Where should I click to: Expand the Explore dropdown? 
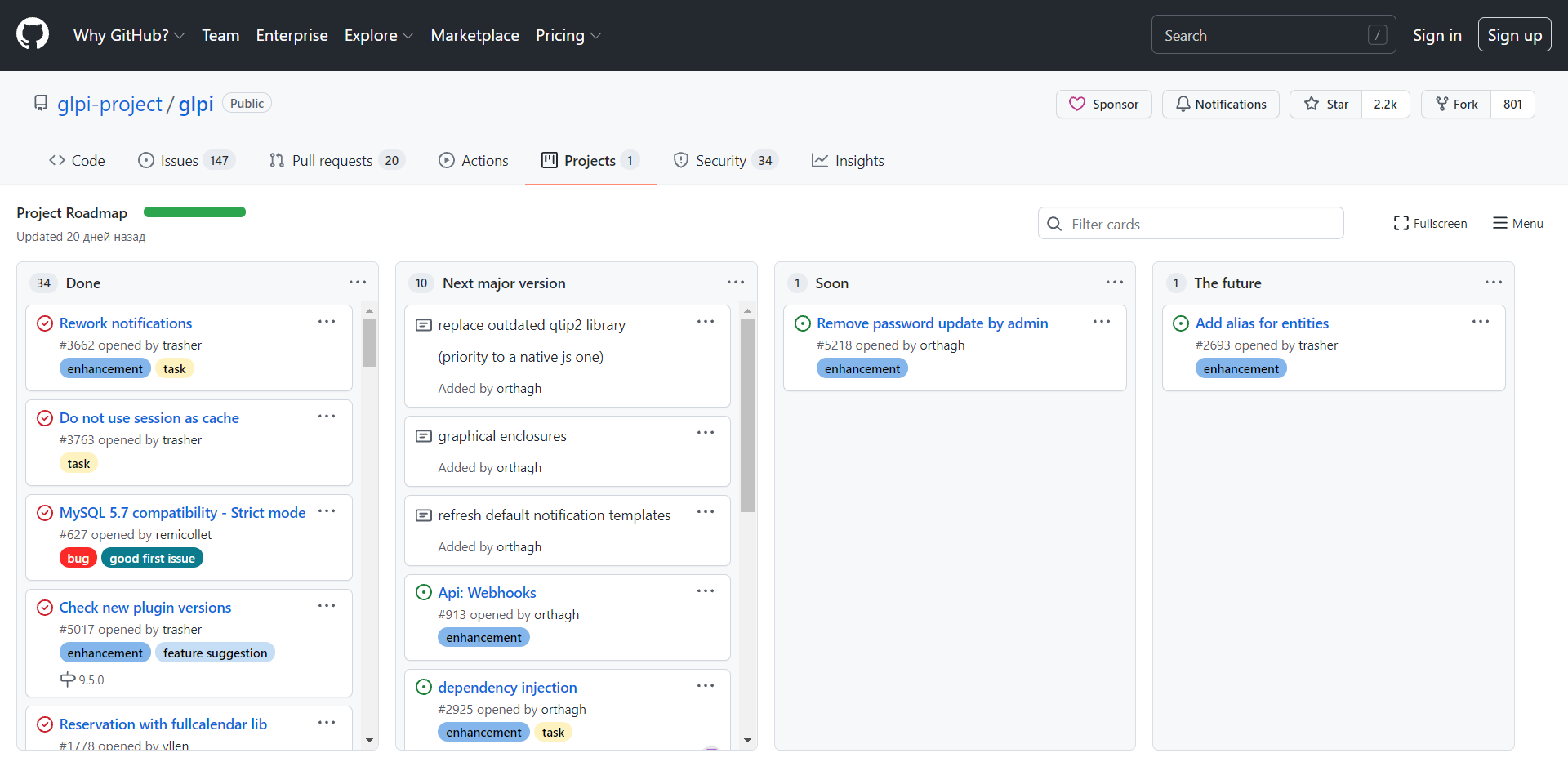(379, 35)
